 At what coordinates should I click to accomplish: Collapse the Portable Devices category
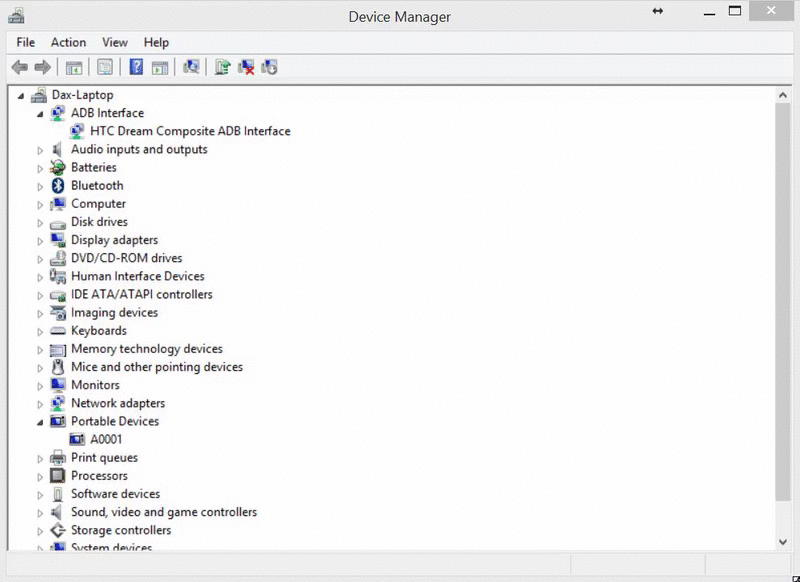[40, 422]
